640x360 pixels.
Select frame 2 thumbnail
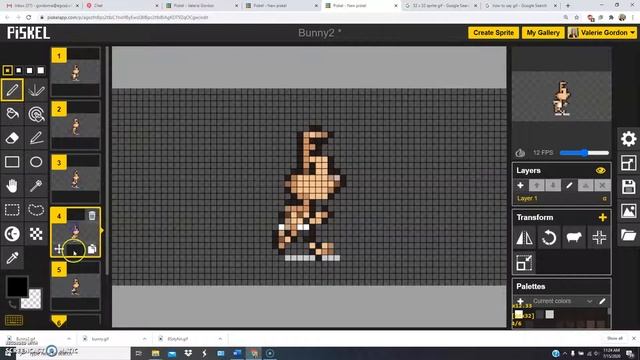(76, 126)
